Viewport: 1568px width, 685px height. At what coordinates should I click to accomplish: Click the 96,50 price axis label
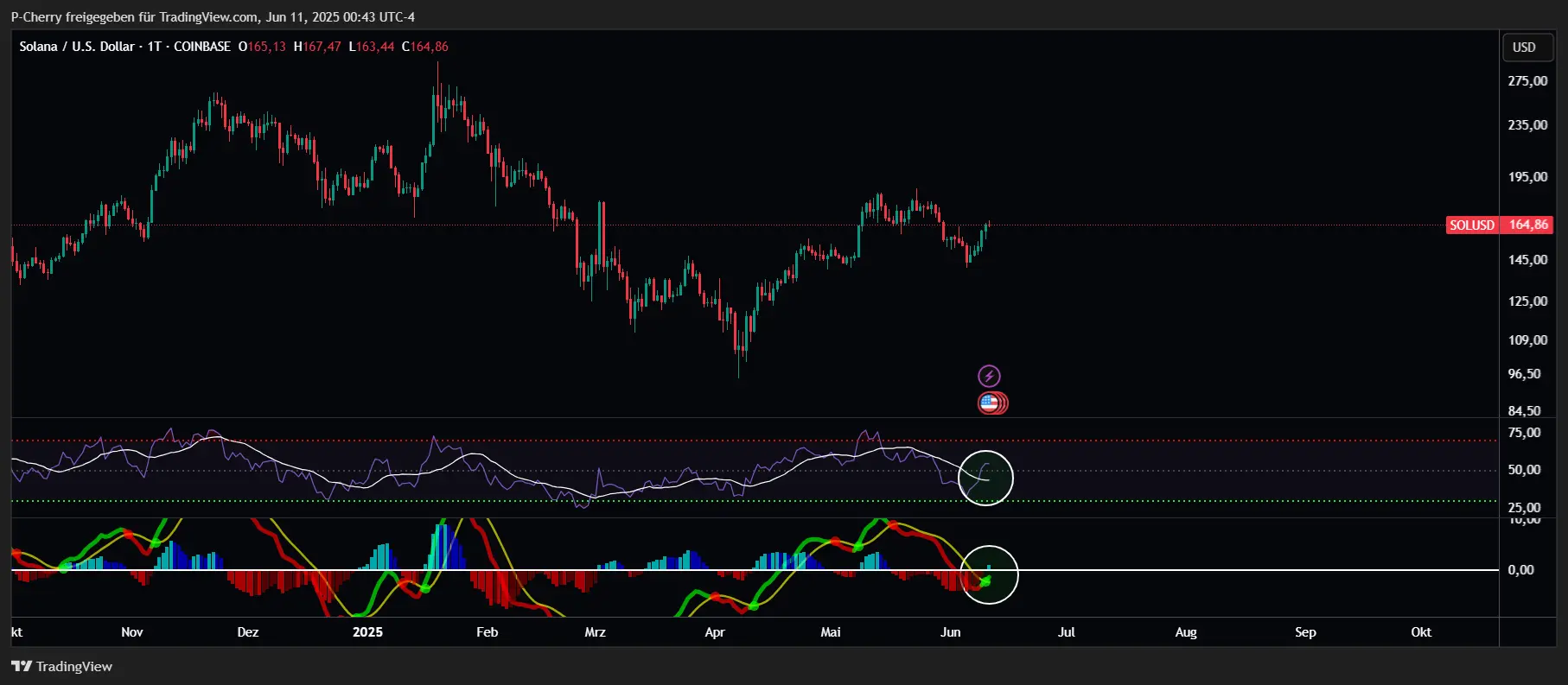pyautogui.click(x=1524, y=374)
